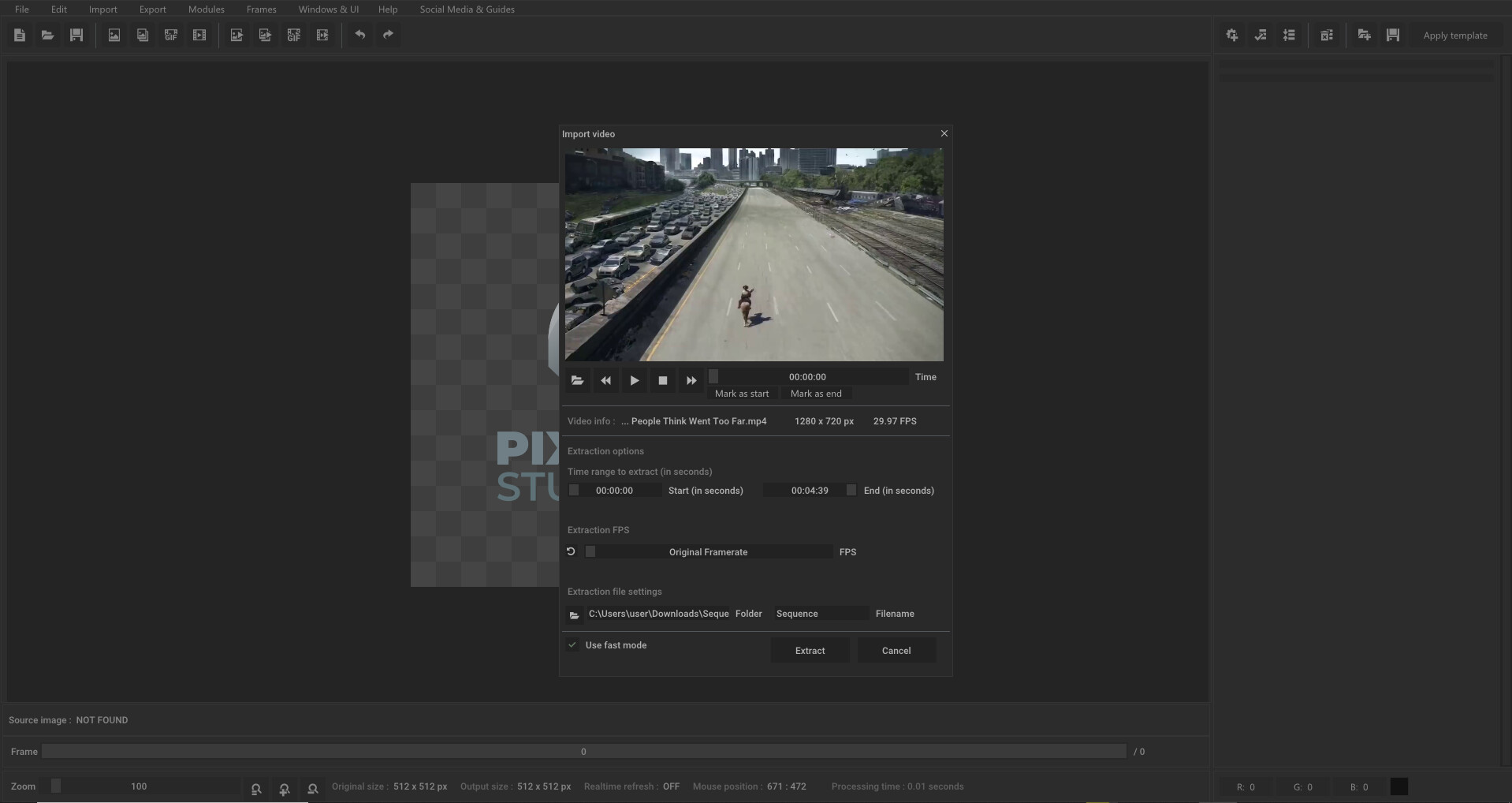Open the Import menu
This screenshot has height=803, width=1512.
point(102,9)
